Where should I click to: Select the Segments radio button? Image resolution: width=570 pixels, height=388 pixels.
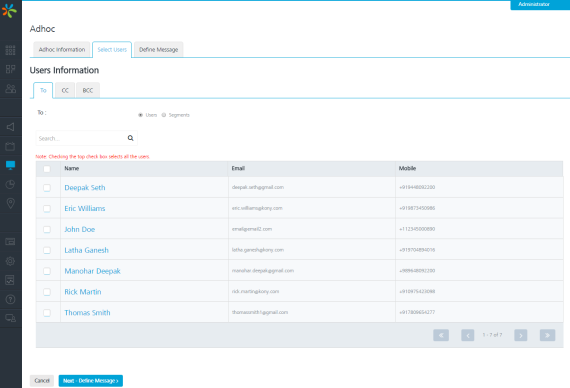[x=164, y=115]
